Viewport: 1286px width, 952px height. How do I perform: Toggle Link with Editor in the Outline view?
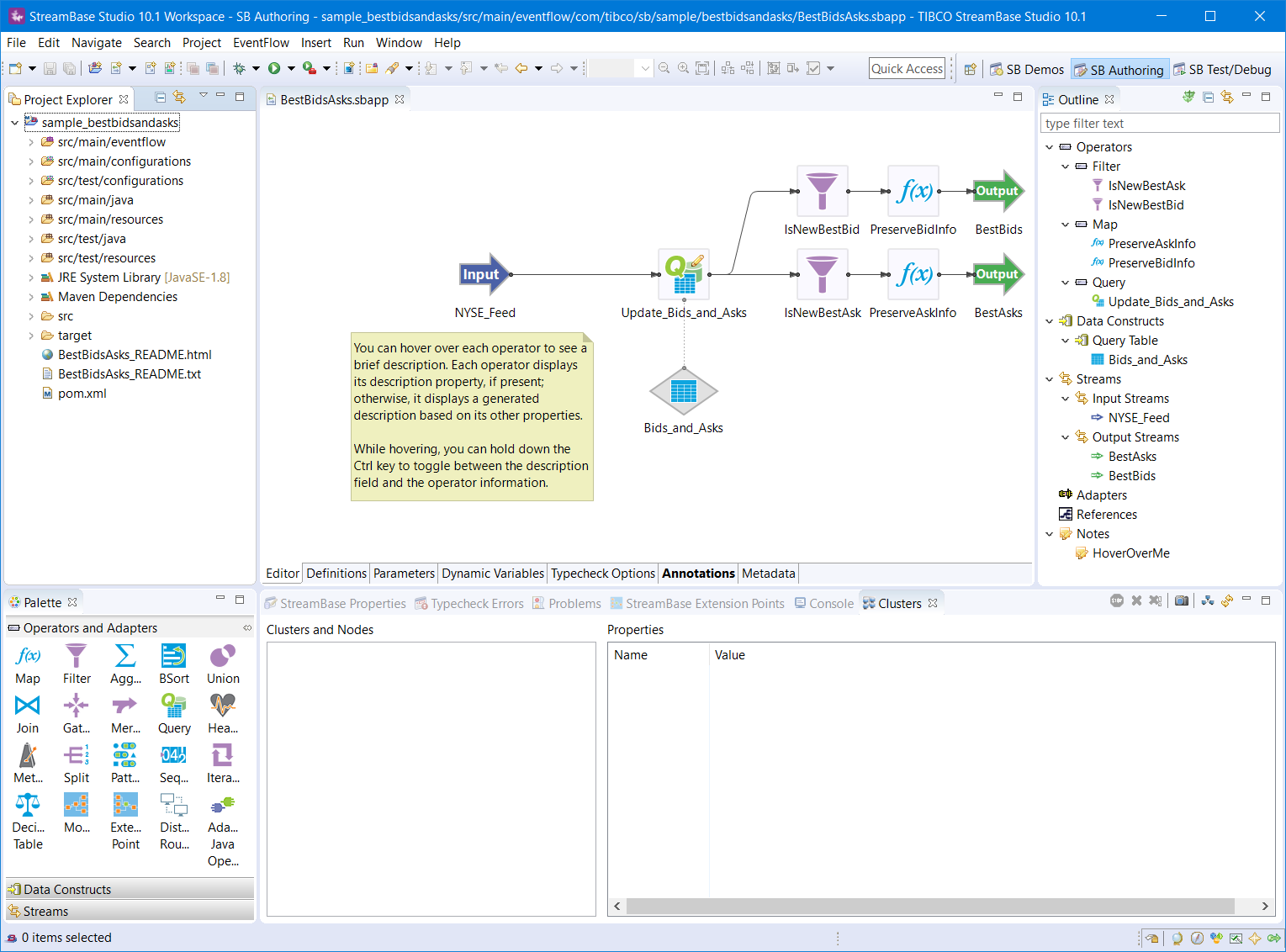[1227, 98]
